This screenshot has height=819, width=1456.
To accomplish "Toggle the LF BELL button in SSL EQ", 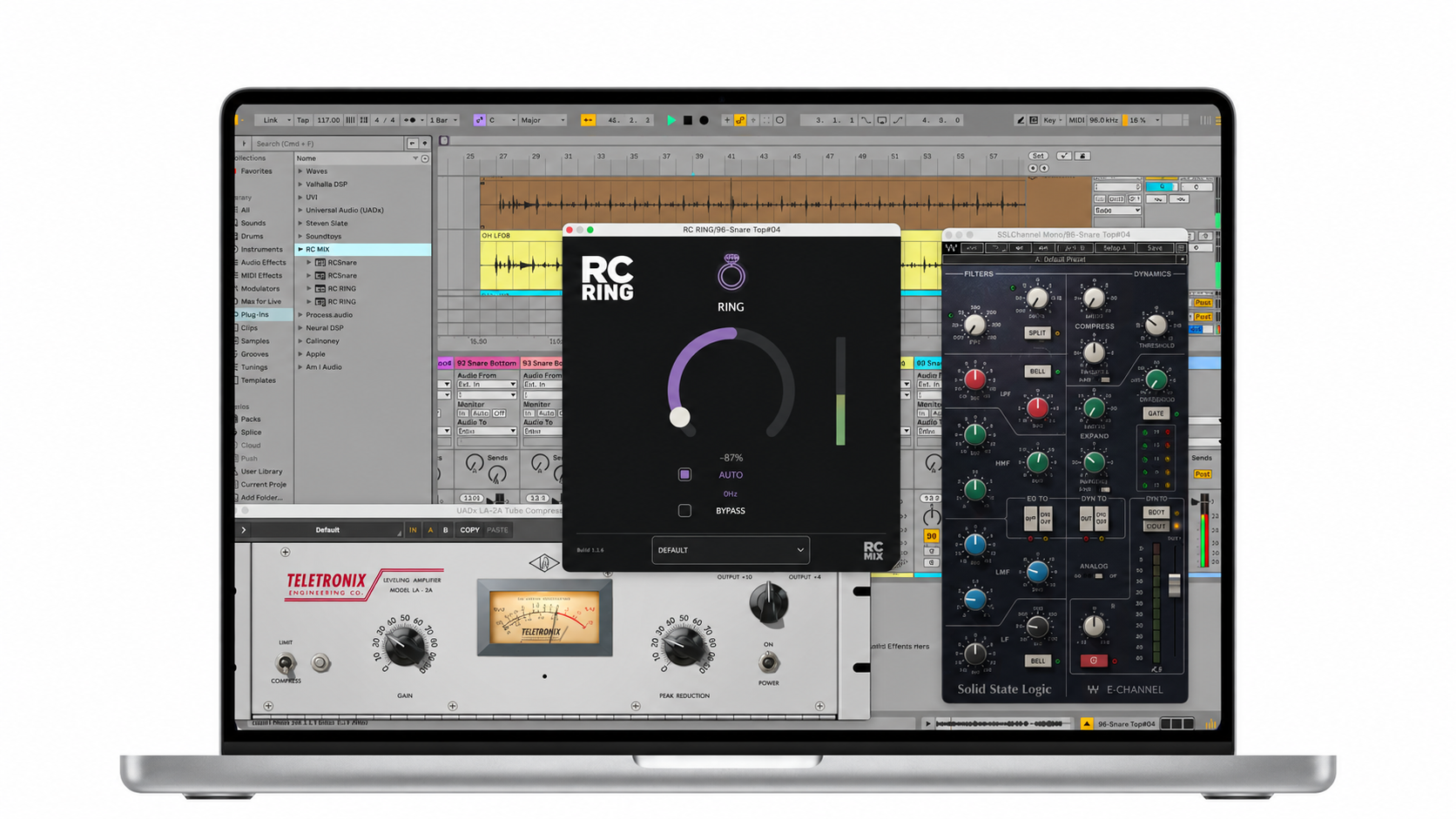I will [1037, 661].
